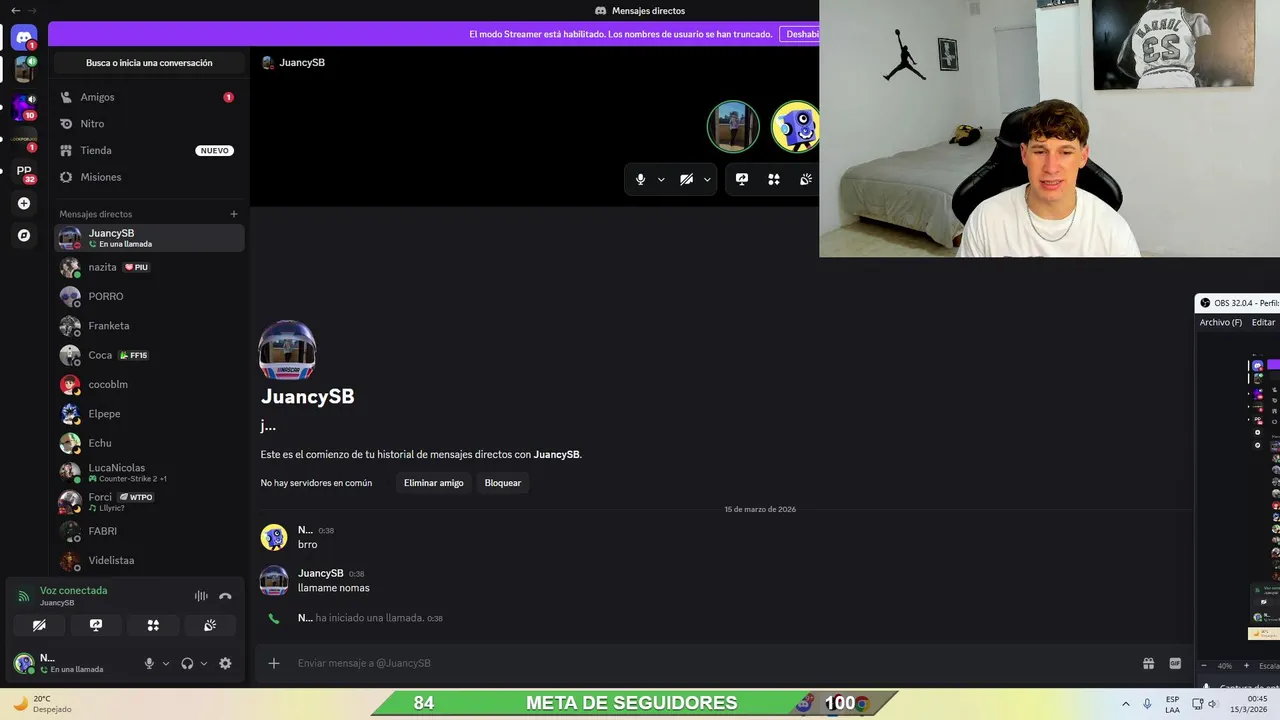Screen dimensions: 1280x720
Task: Open Coca direct message
Action: tap(149, 355)
